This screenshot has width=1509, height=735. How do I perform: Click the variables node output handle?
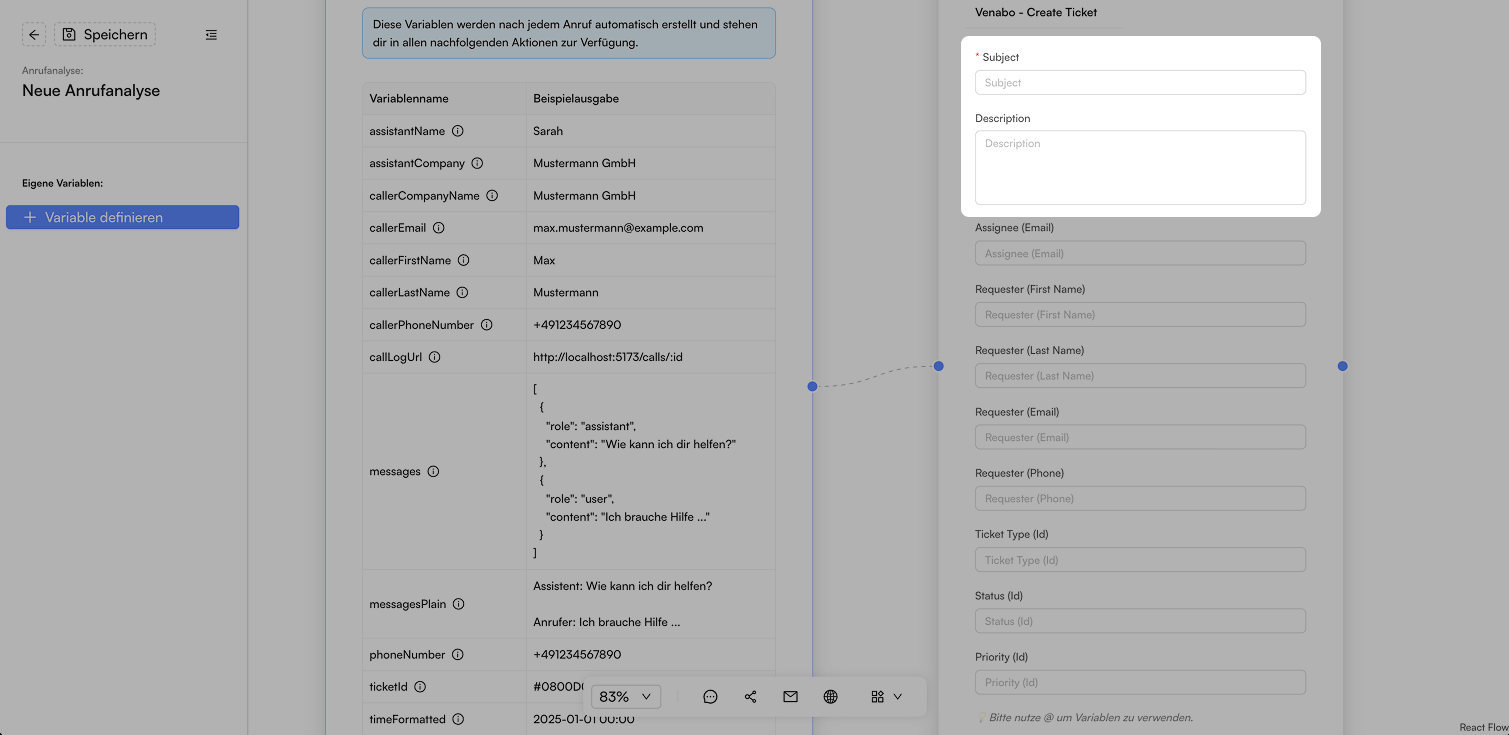[812, 386]
